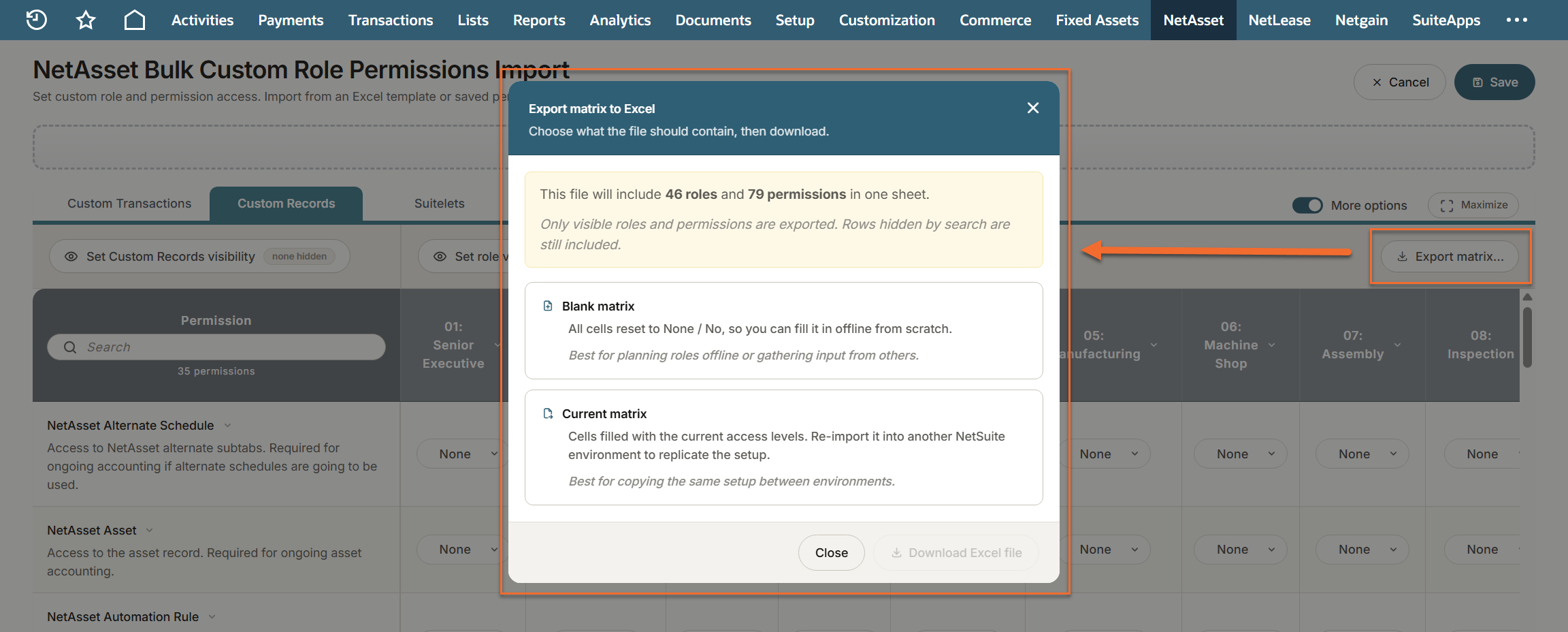
Task: Click the 01: Senior Executive column header
Action: (453, 345)
